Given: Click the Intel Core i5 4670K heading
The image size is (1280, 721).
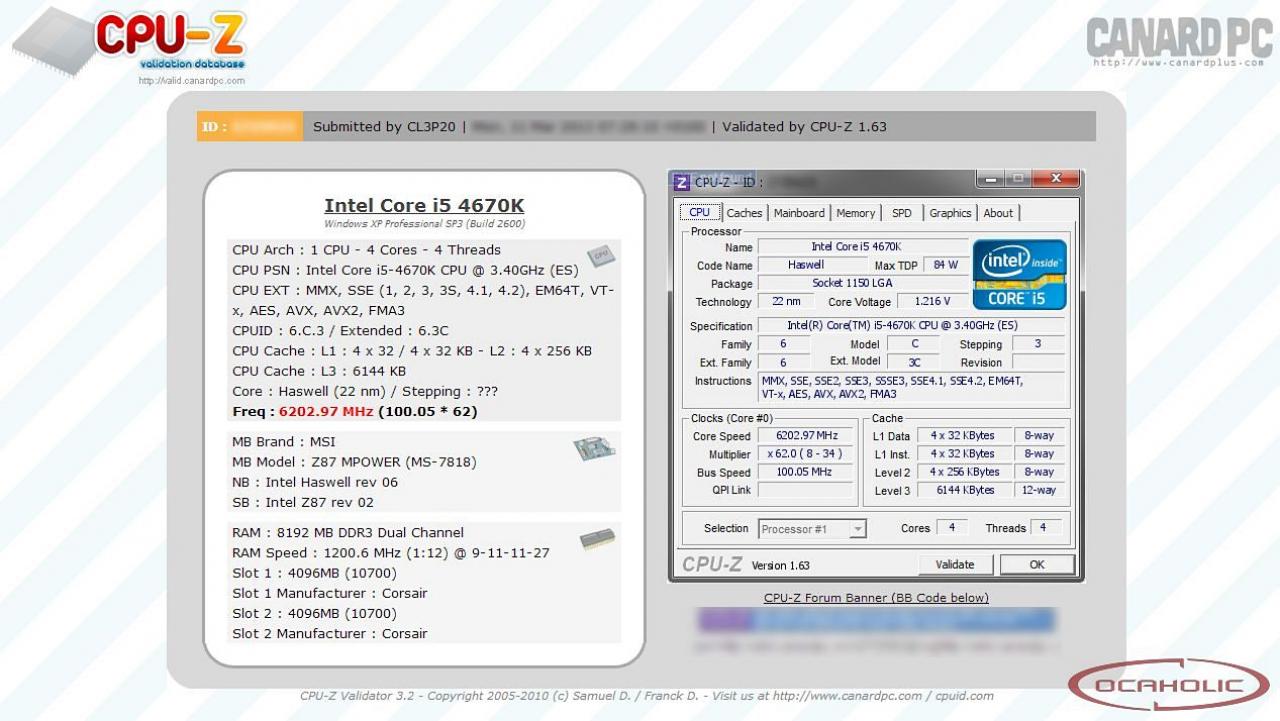Looking at the screenshot, I should (x=424, y=206).
